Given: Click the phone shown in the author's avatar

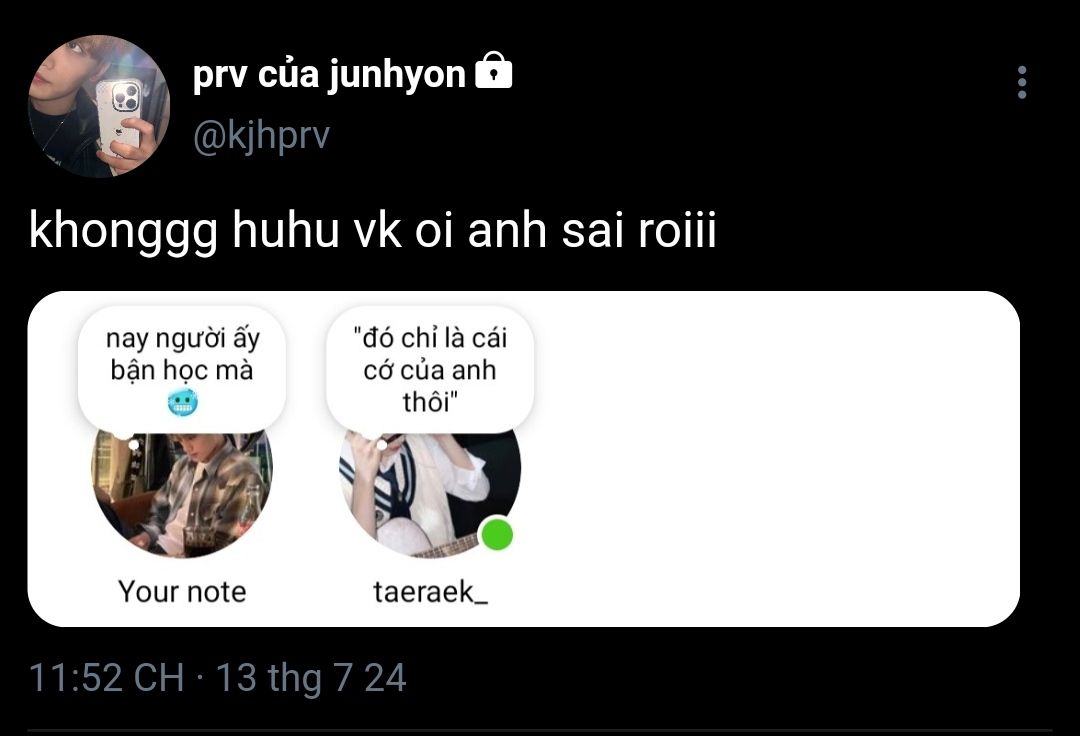Looking at the screenshot, I should 119,115.
